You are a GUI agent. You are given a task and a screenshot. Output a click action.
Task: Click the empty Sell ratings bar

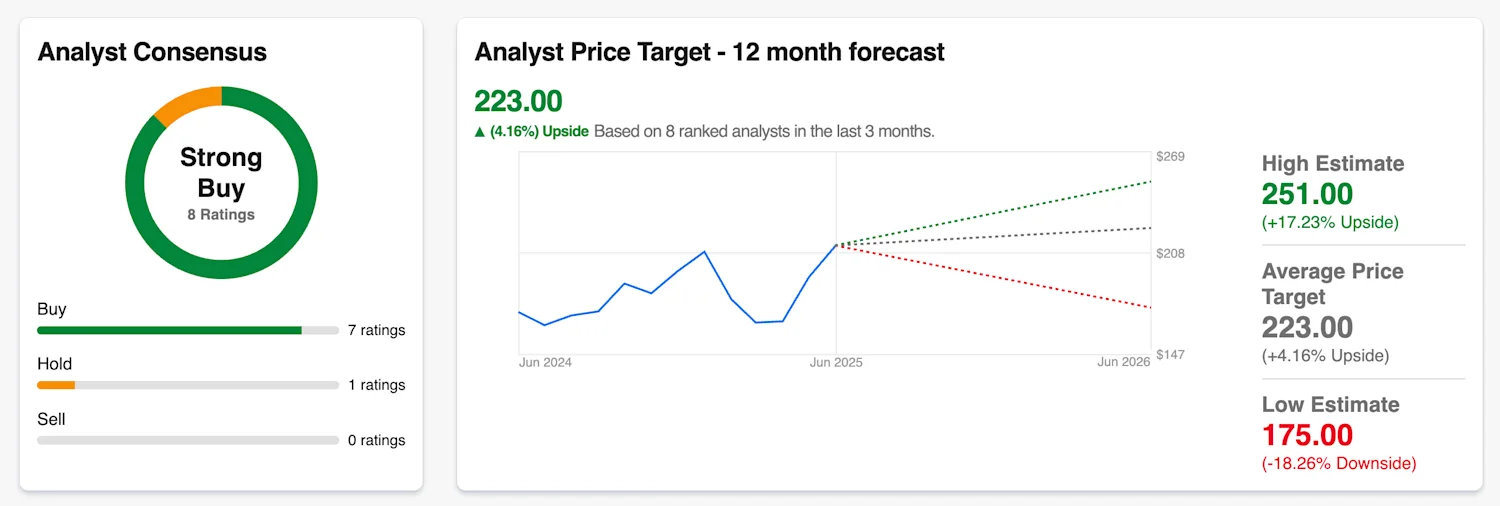pos(188,440)
